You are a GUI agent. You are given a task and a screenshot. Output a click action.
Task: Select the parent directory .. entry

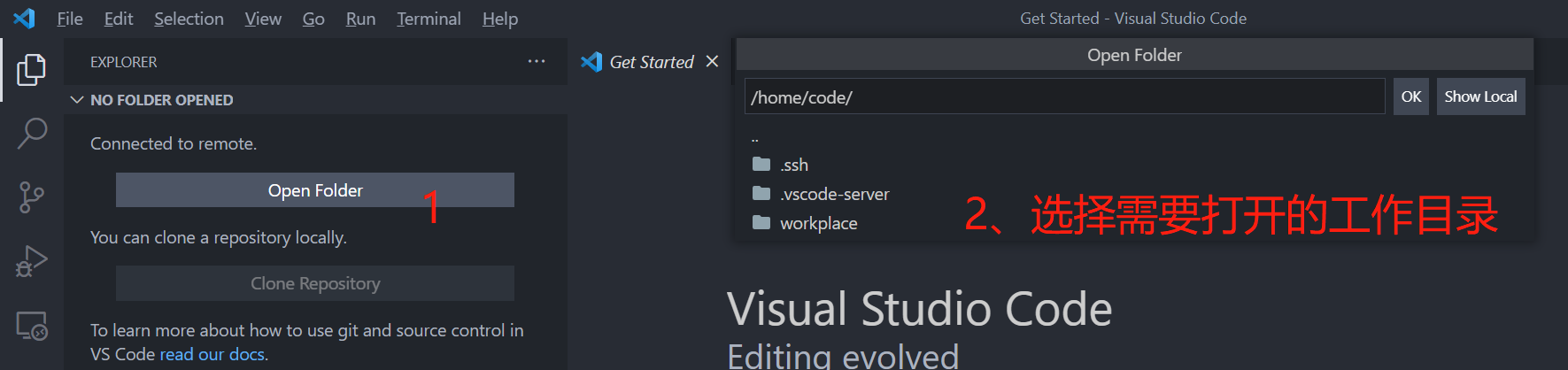pos(1135,138)
